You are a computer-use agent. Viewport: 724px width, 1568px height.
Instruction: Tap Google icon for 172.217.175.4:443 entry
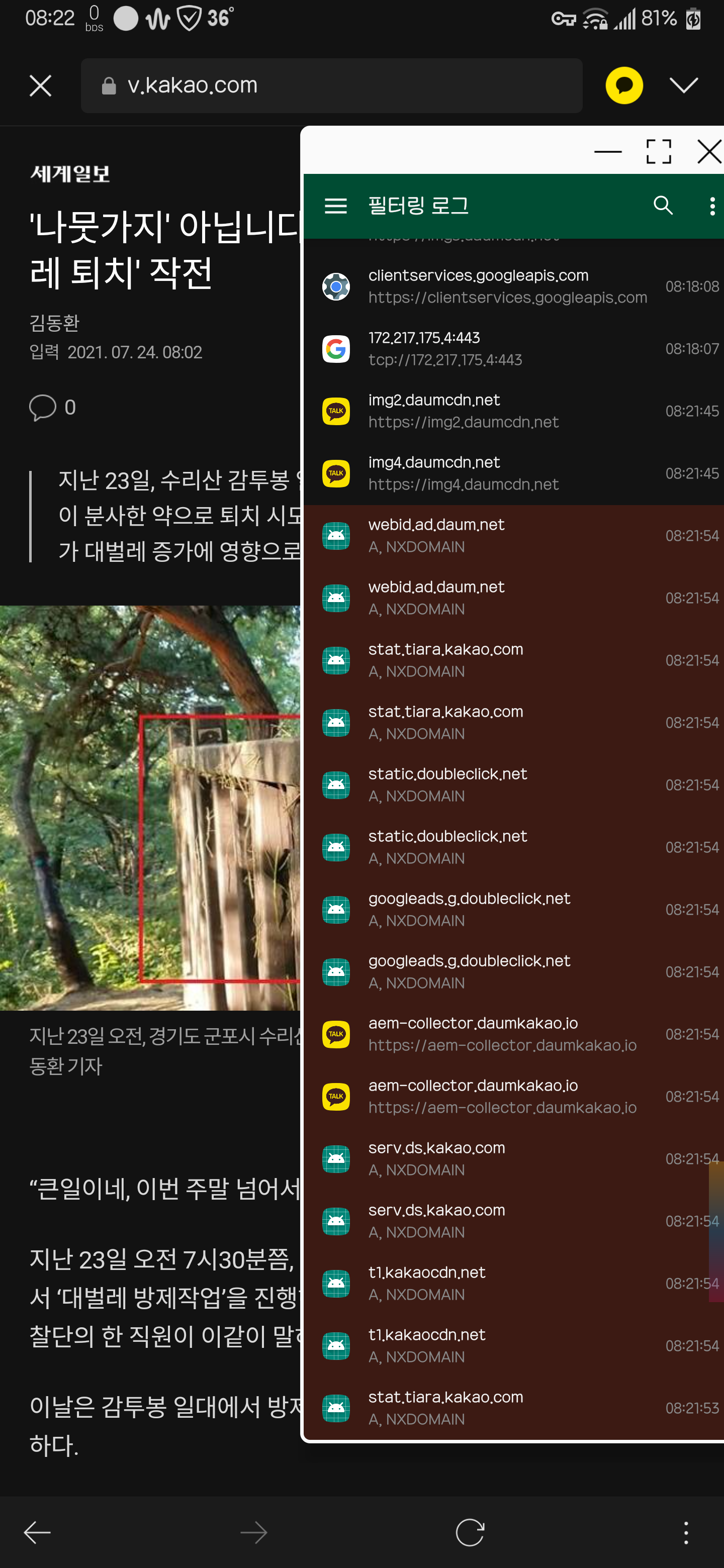click(x=335, y=349)
